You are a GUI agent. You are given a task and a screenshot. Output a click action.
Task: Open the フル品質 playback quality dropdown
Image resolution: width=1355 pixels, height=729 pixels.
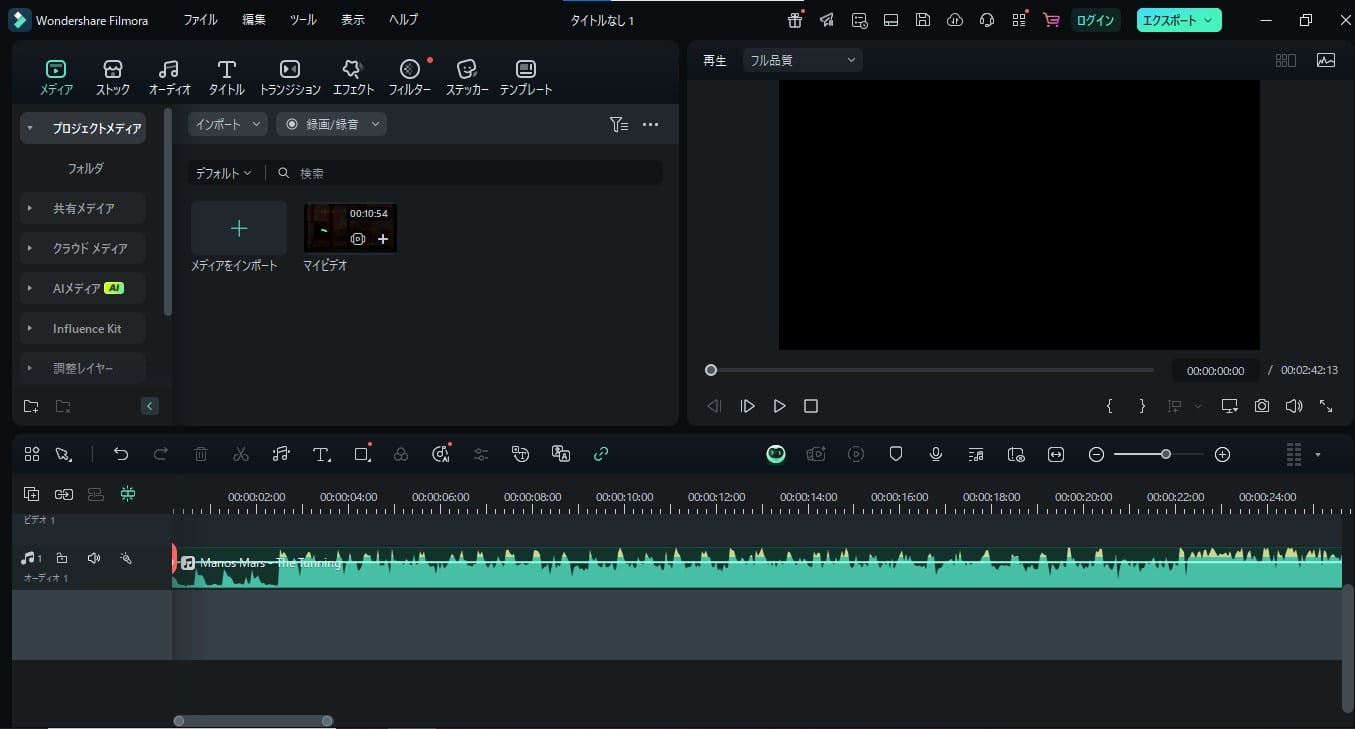803,60
